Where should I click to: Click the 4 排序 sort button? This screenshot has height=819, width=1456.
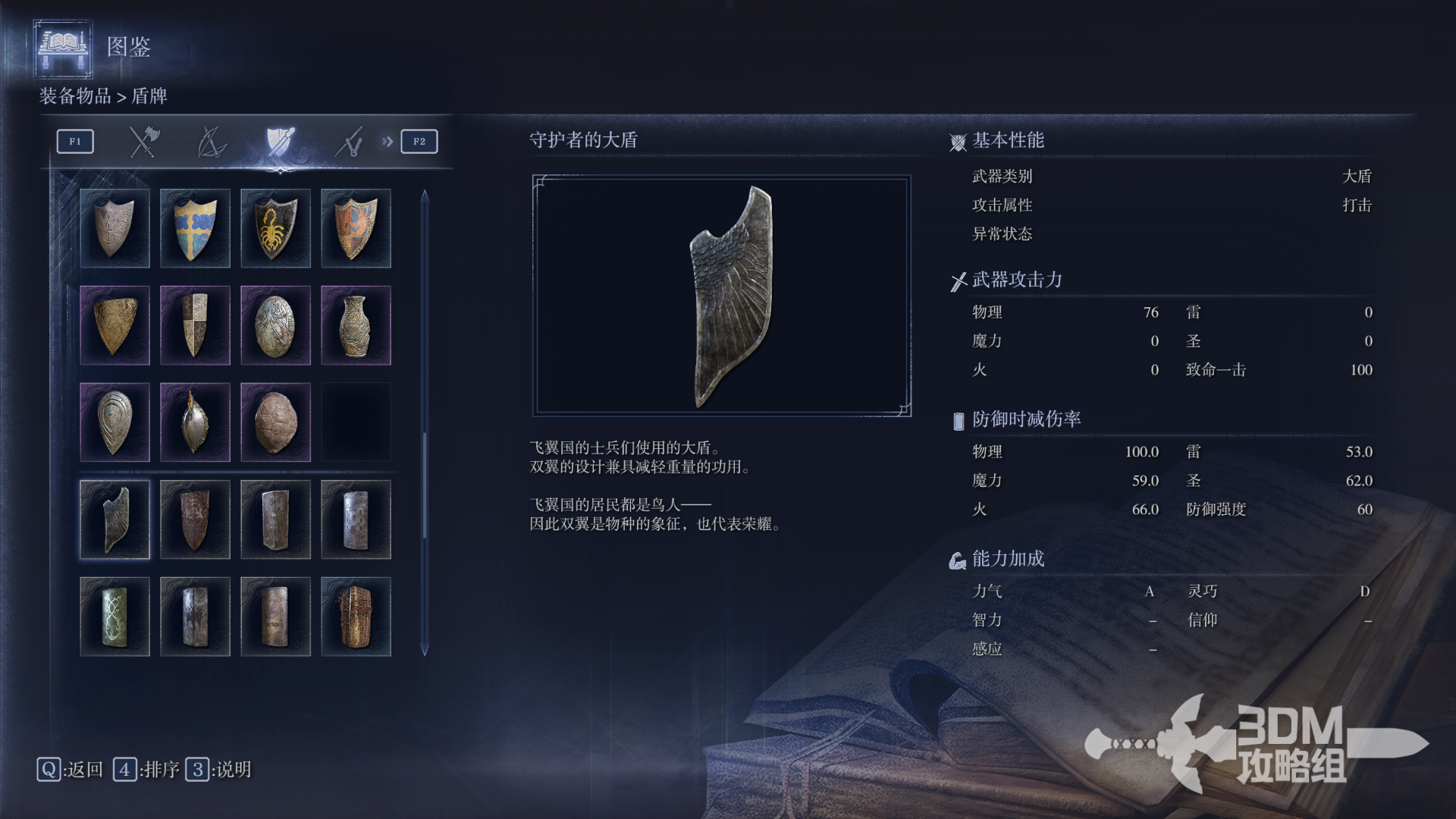click(146, 770)
